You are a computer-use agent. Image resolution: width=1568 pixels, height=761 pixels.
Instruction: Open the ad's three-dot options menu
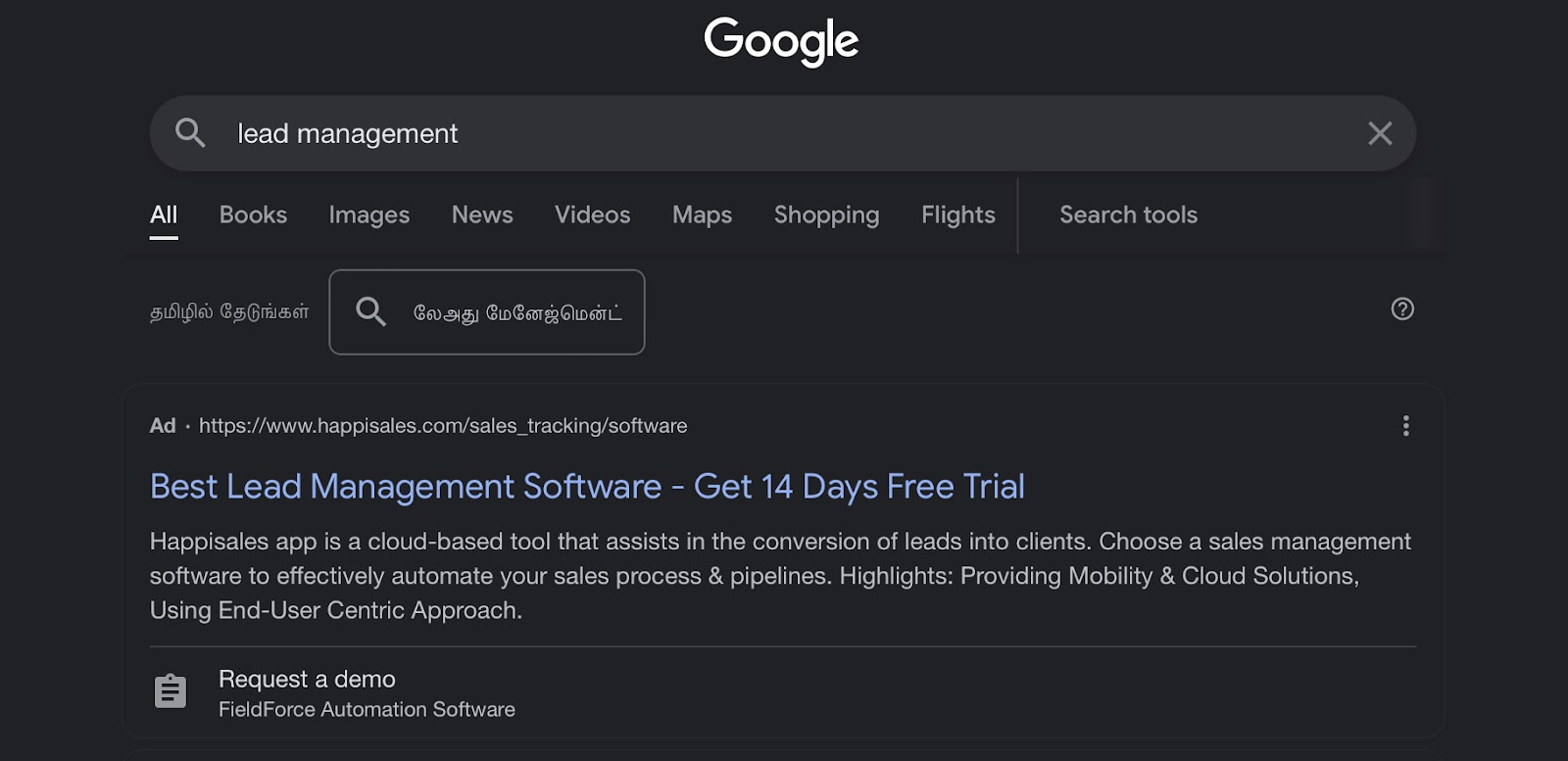[x=1405, y=426]
